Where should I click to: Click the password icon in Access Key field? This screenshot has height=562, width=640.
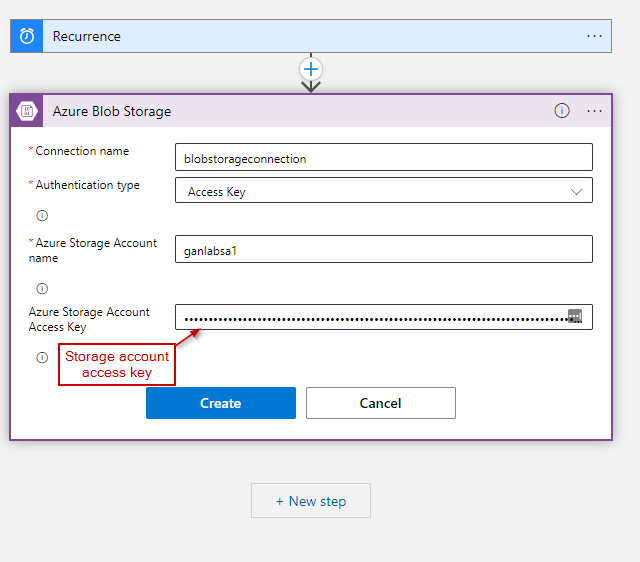(x=575, y=317)
